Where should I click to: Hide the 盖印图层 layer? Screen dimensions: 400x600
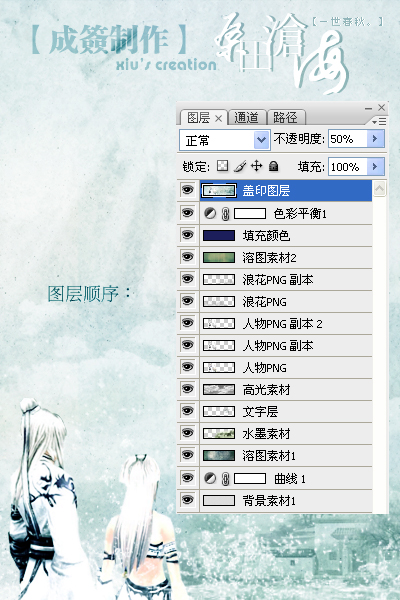[x=187, y=190]
